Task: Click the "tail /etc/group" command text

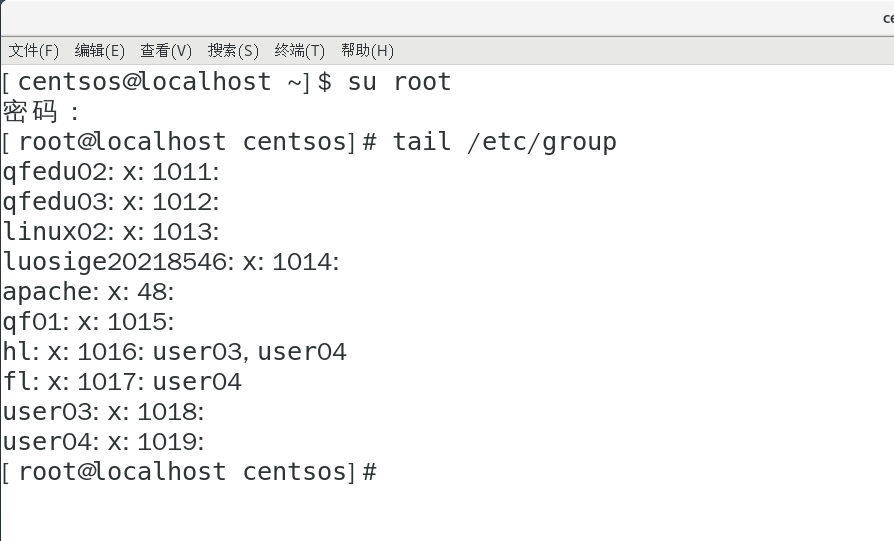Action: coord(504,142)
